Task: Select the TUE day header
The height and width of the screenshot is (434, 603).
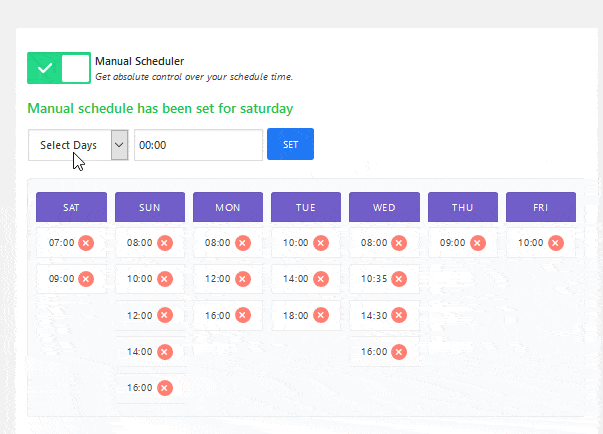Action: tap(306, 207)
